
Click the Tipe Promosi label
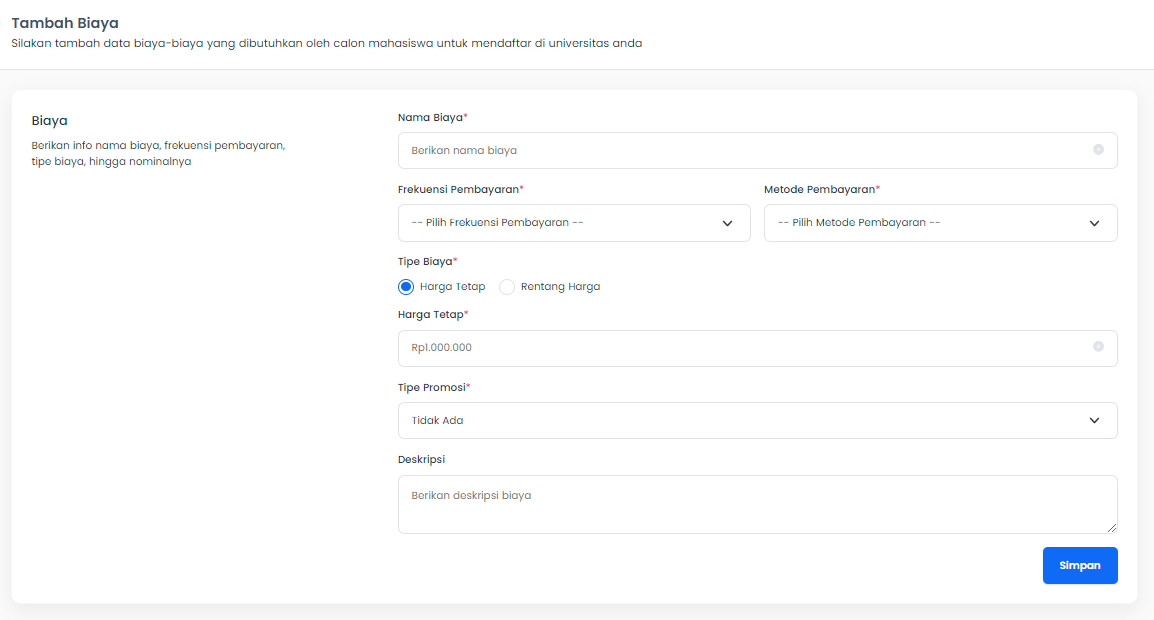click(x=434, y=387)
